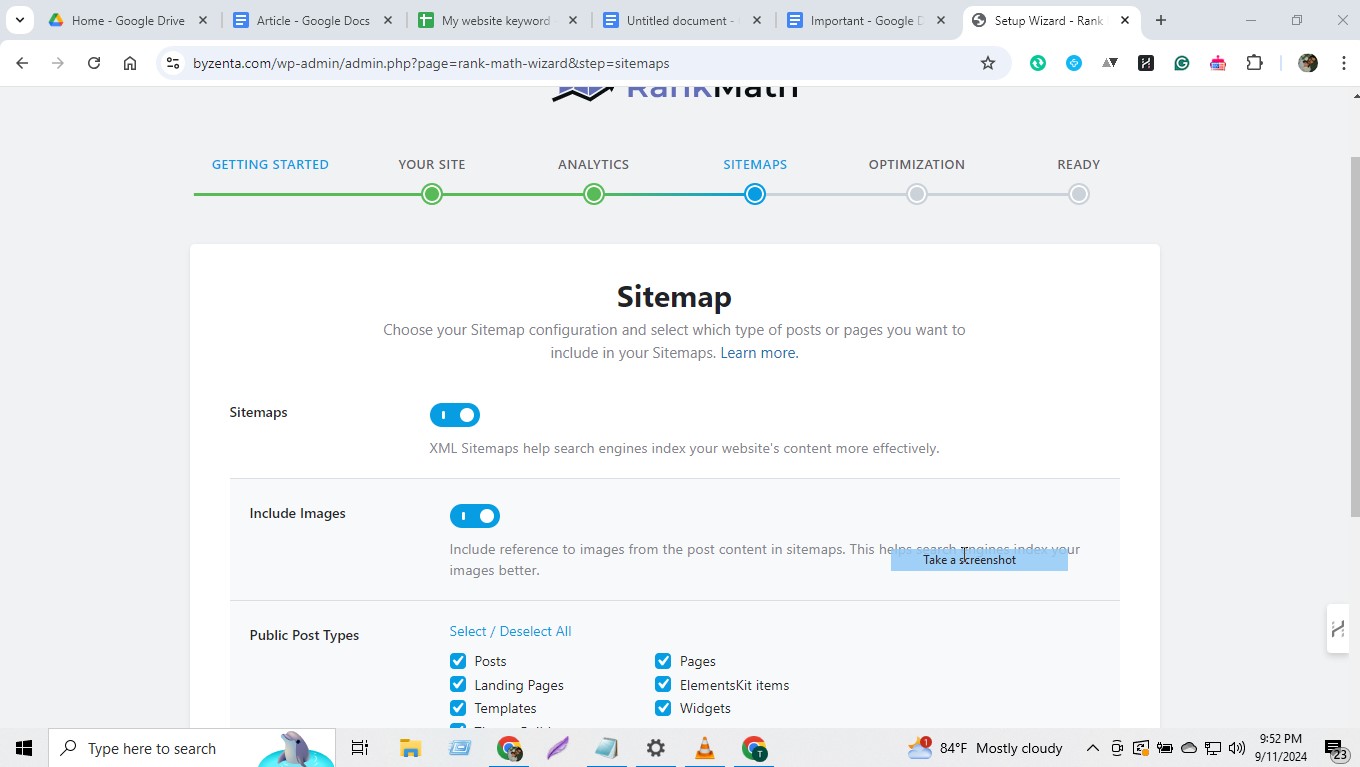Open Task View on taskbar
This screenshot has height=767, width=1360.
tap(360, 748)
